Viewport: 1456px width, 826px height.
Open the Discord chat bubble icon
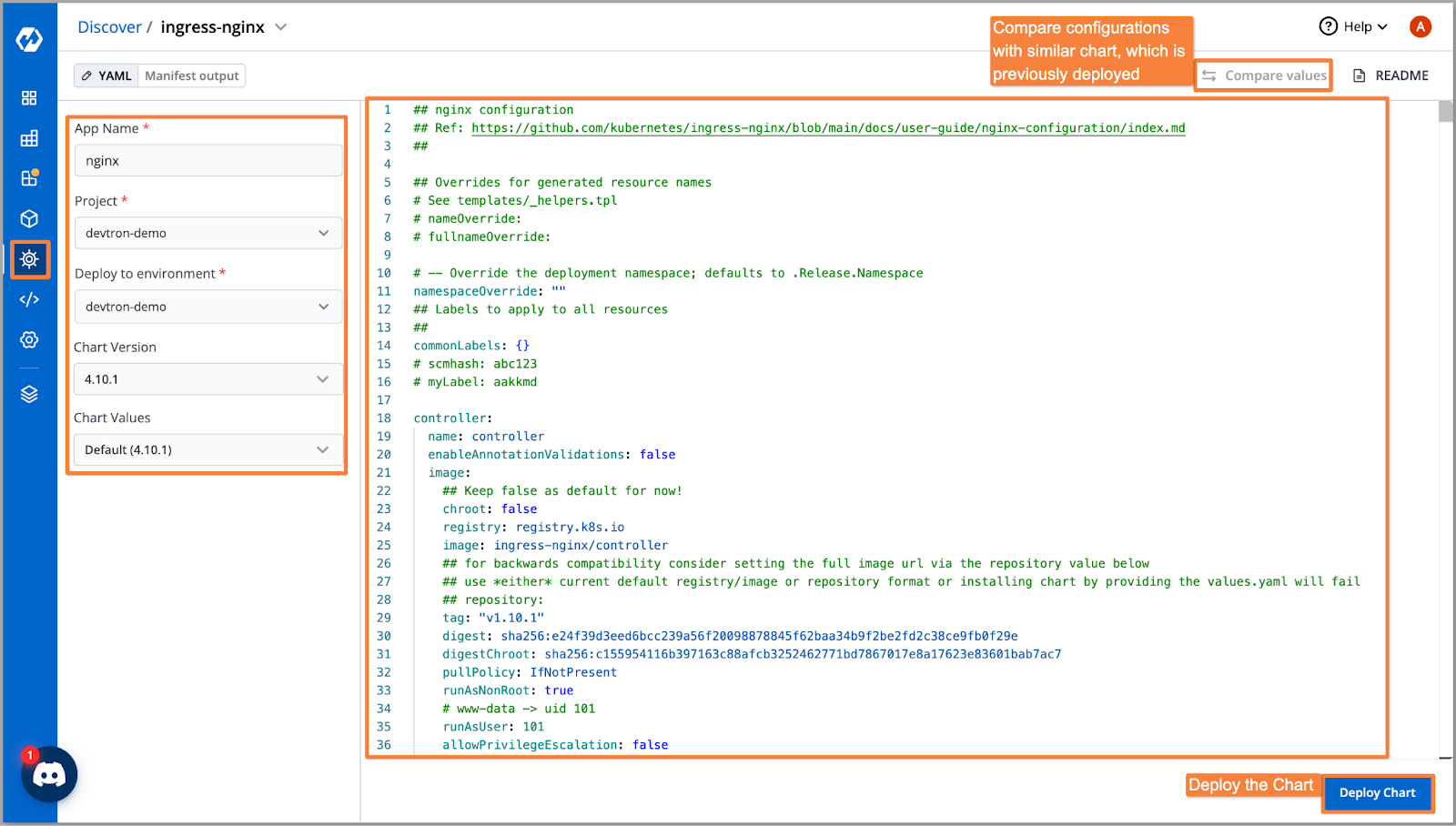(x=49, y=775)
